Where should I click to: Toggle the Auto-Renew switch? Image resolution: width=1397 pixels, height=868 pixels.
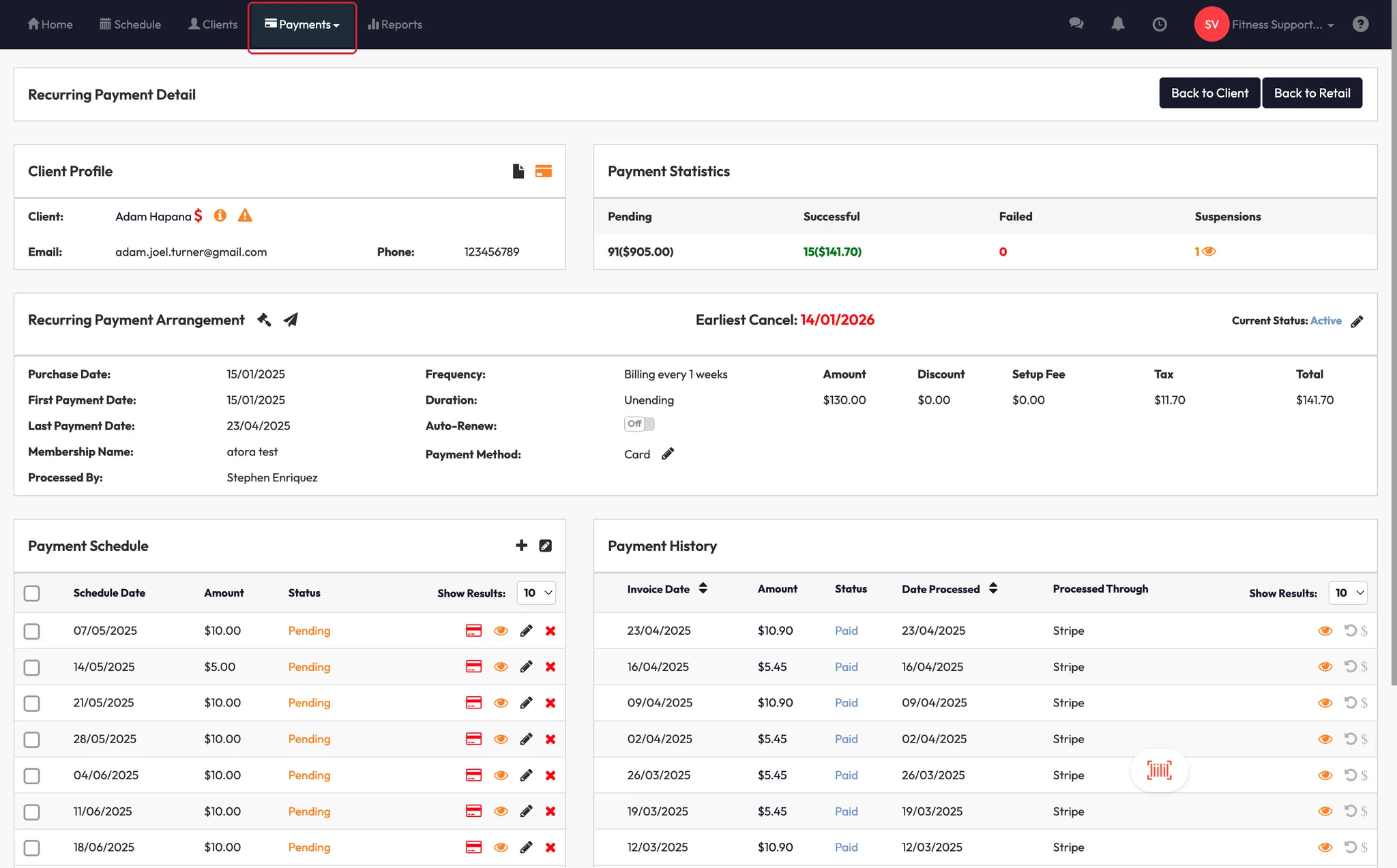pyautogui.click(x=639, y=424)
